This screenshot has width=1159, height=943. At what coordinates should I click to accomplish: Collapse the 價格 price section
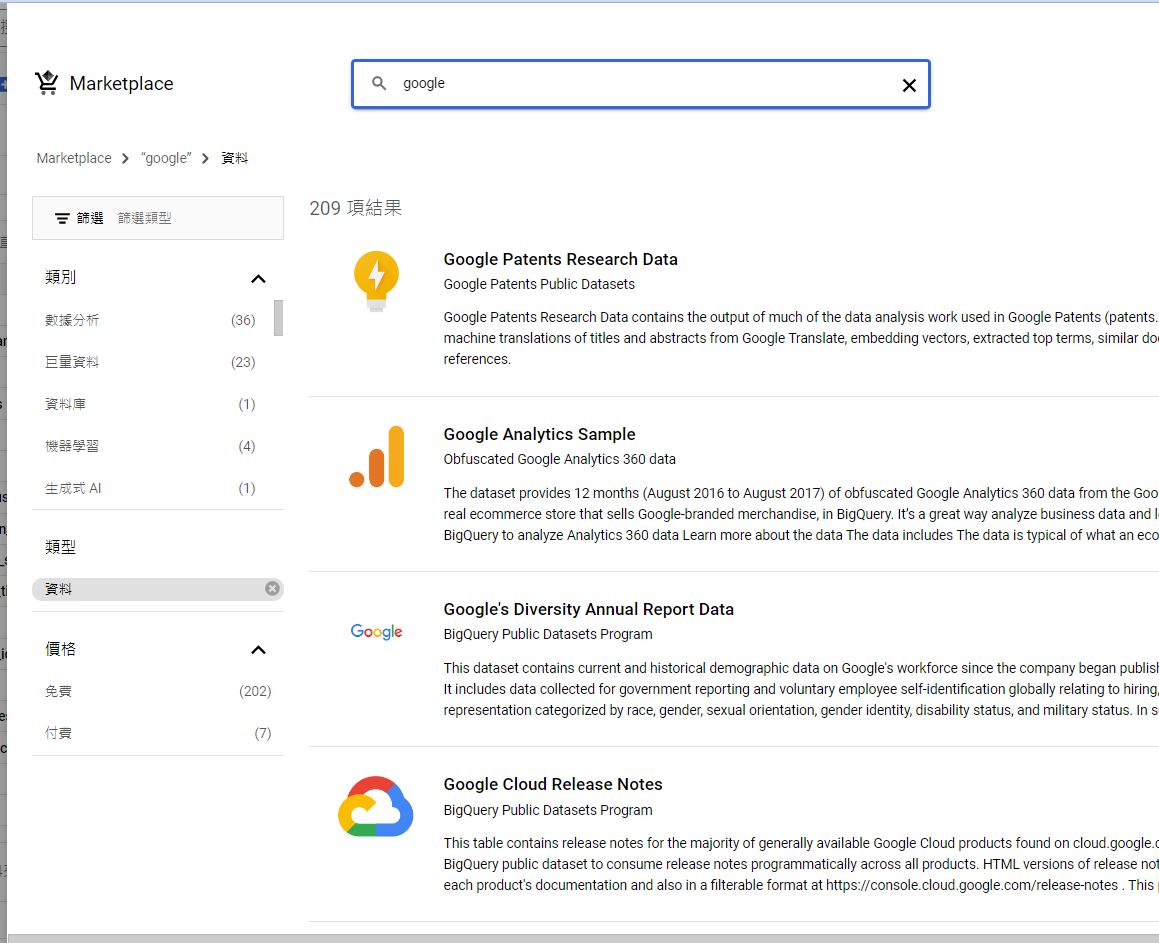click(x=258, y=650)
